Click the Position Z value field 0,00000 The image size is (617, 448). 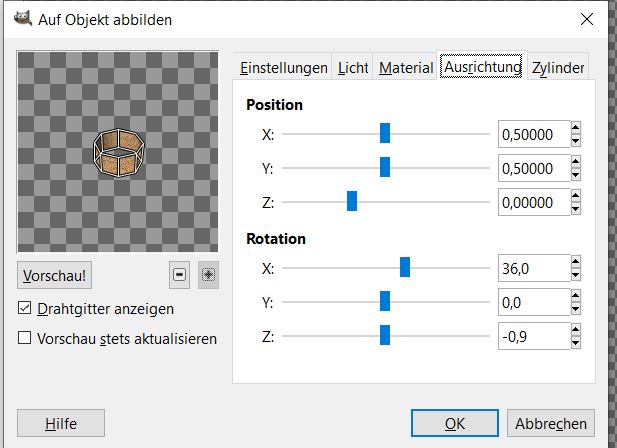(x=534, y=202)
